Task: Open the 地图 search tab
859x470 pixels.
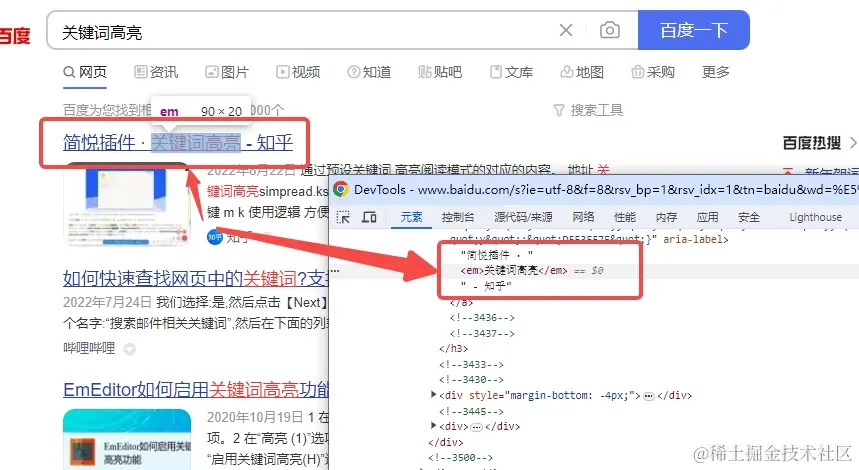Action: [x=582, y=72]
